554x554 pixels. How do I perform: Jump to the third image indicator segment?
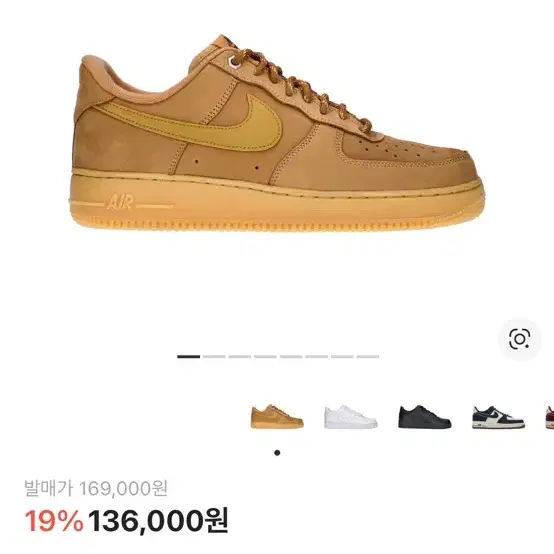240,356
